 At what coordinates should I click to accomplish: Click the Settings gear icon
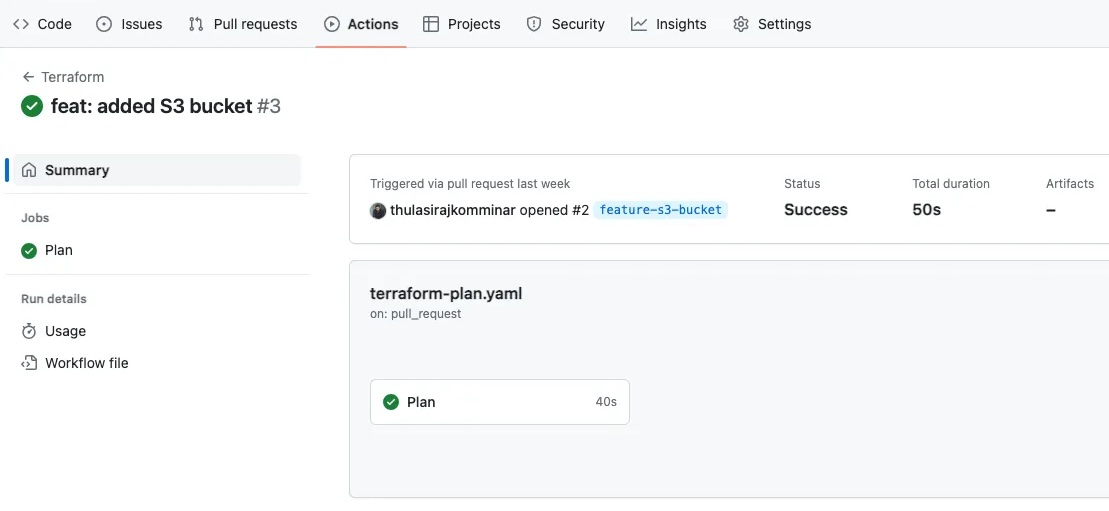(x=741, y=24)
